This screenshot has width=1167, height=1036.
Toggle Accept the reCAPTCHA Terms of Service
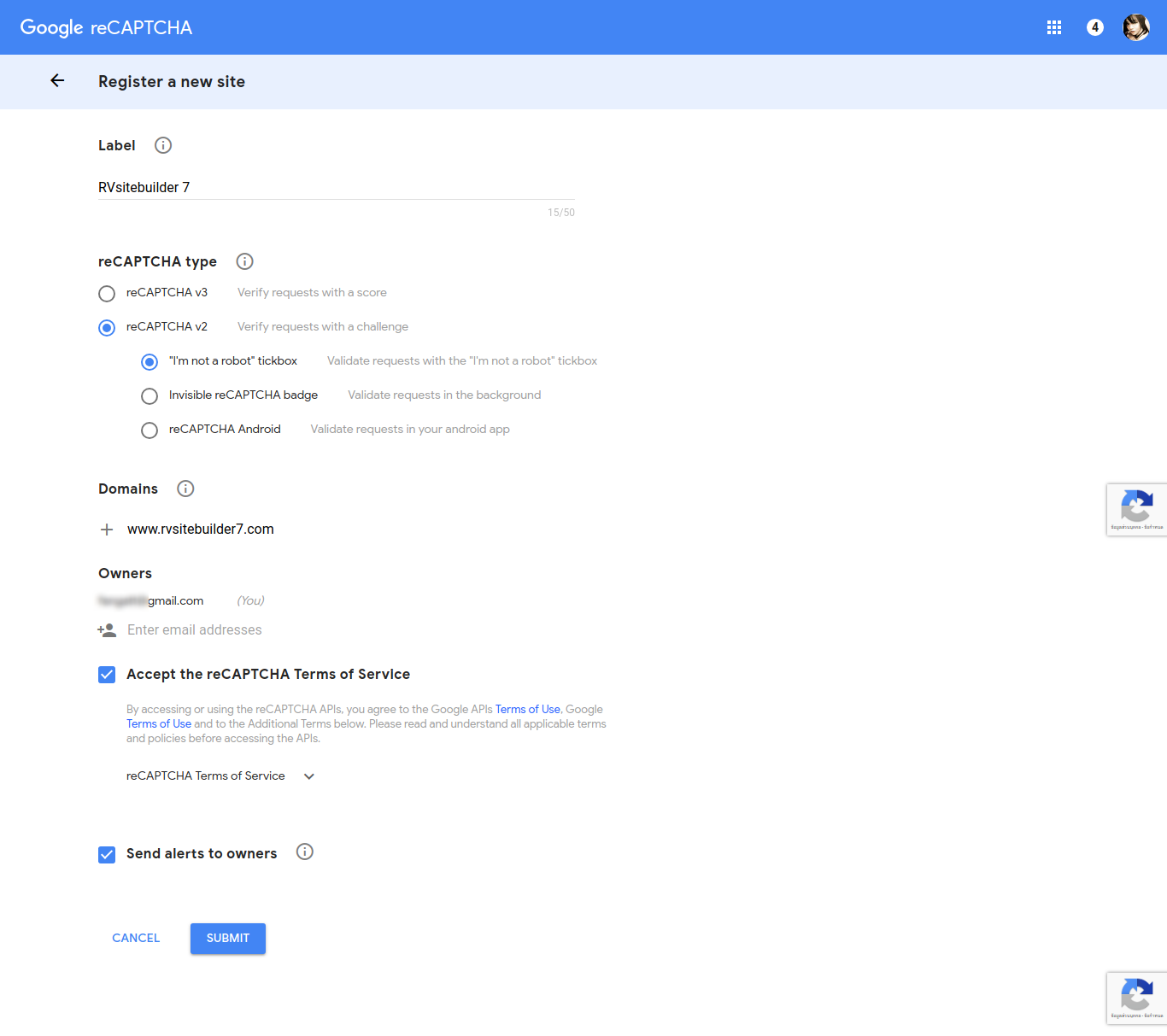click(x=107, y=675)
